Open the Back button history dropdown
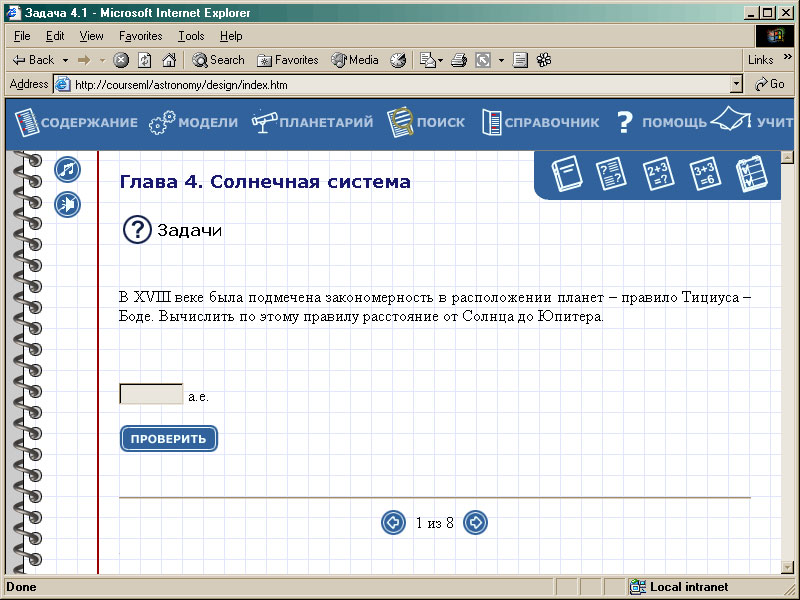800x600 pixels. [63, 60]
